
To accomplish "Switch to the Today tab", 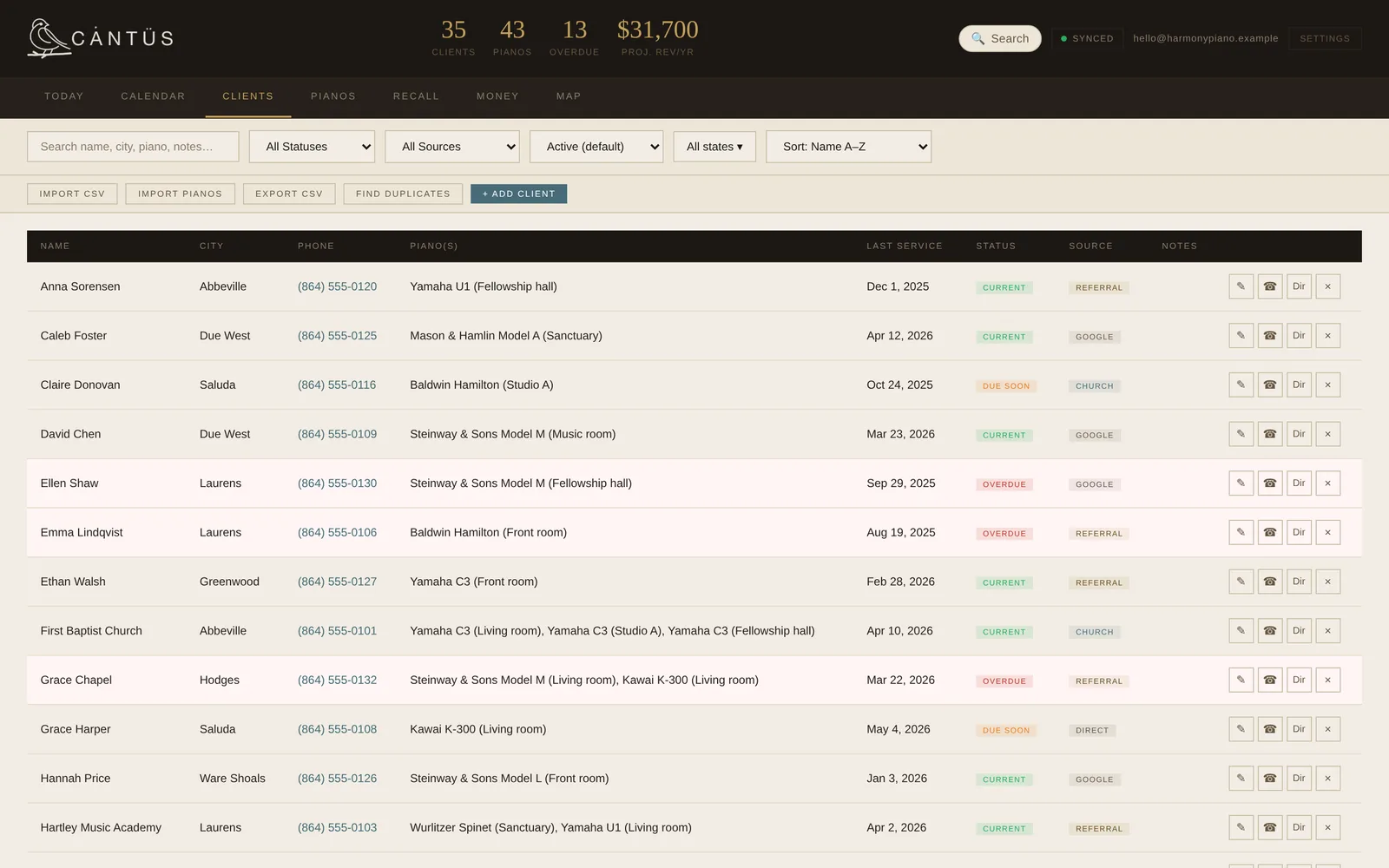I will (64, 96).
